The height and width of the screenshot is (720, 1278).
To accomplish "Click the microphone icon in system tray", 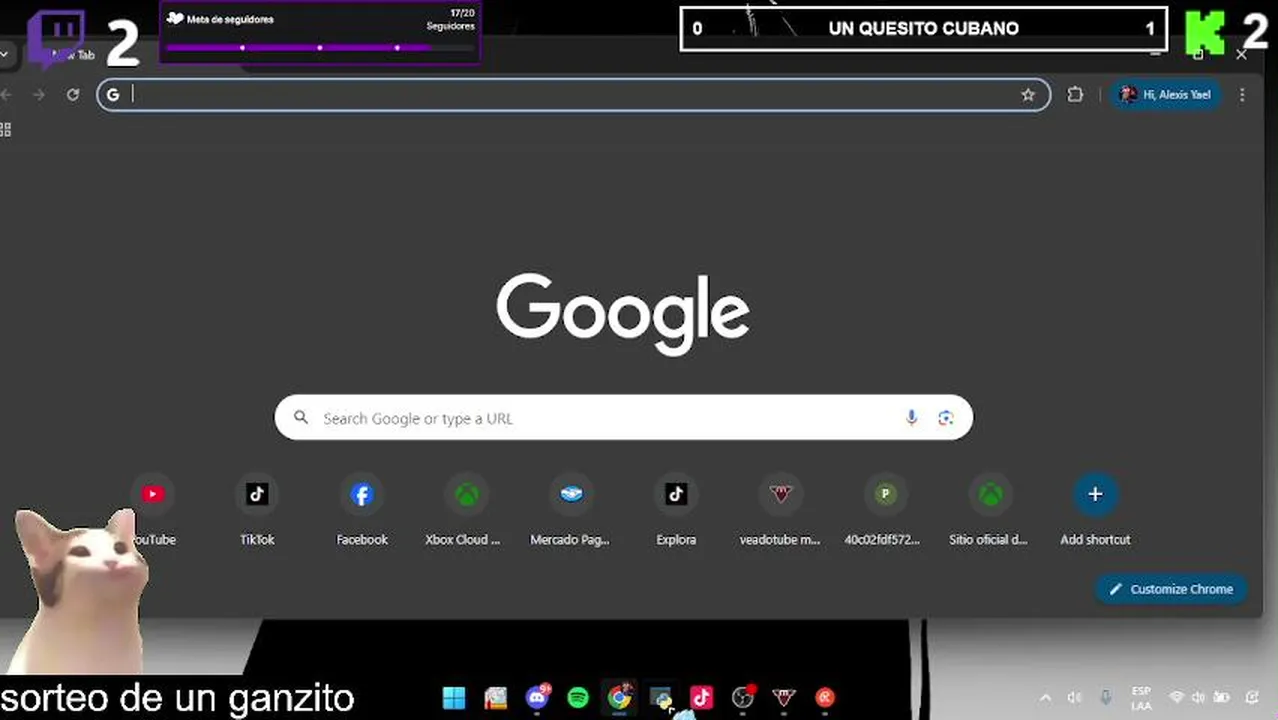I will [x=1106, y=697].
